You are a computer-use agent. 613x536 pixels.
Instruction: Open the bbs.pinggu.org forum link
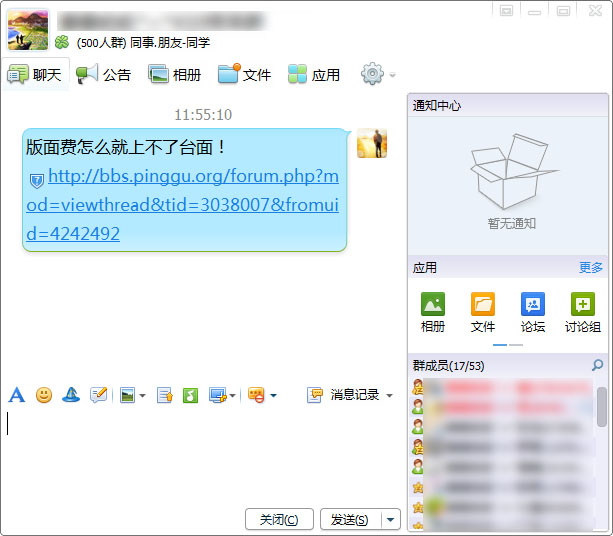(183, 204)
